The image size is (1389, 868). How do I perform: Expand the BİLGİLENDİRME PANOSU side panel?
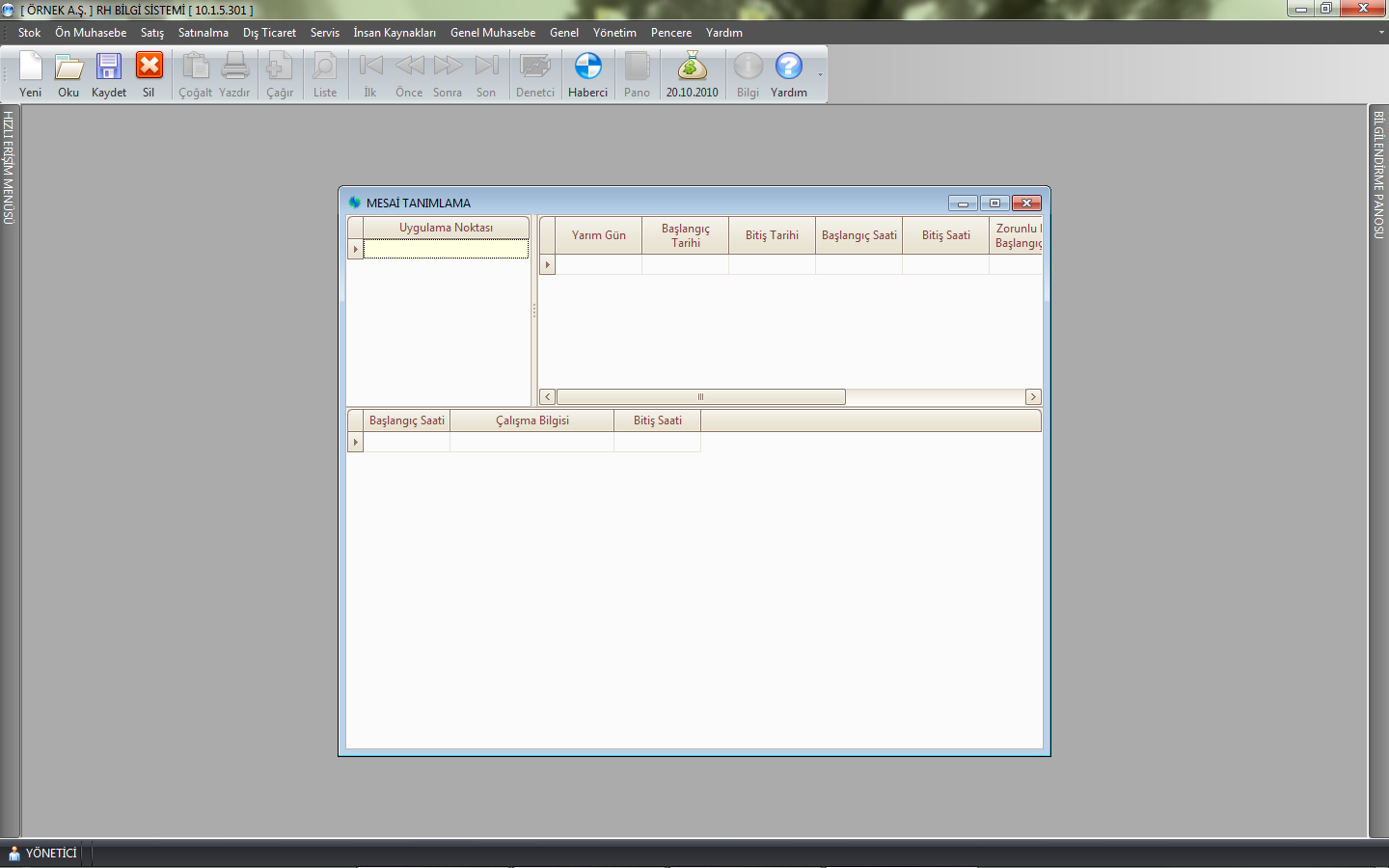pyautogui.click(x=1378, y=175)
